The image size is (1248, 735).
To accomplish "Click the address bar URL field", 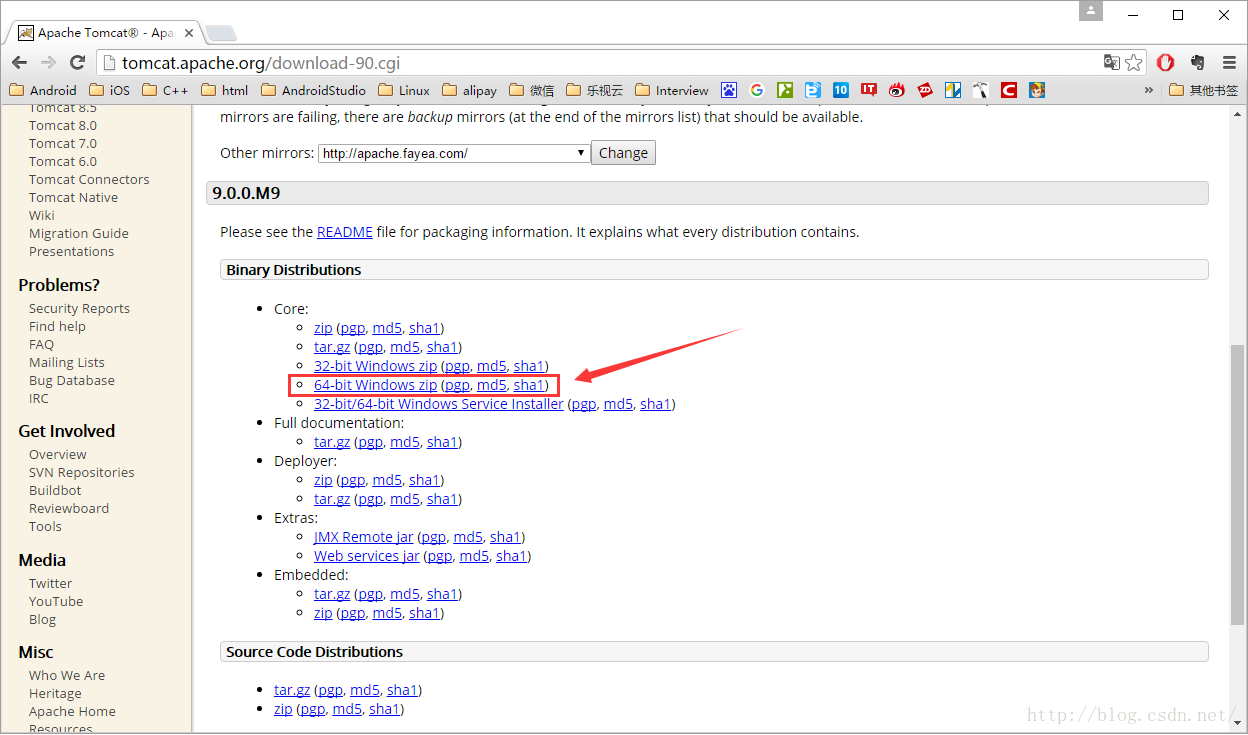I will (600, 62).
